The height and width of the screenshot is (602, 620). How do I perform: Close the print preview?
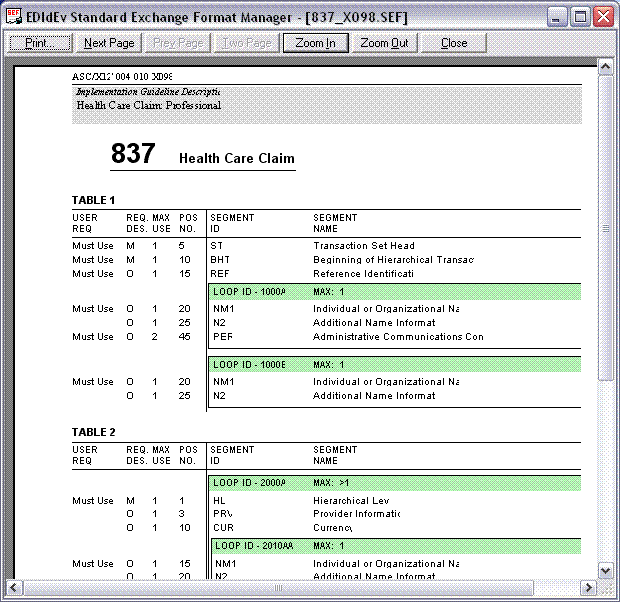click(454, 43)
